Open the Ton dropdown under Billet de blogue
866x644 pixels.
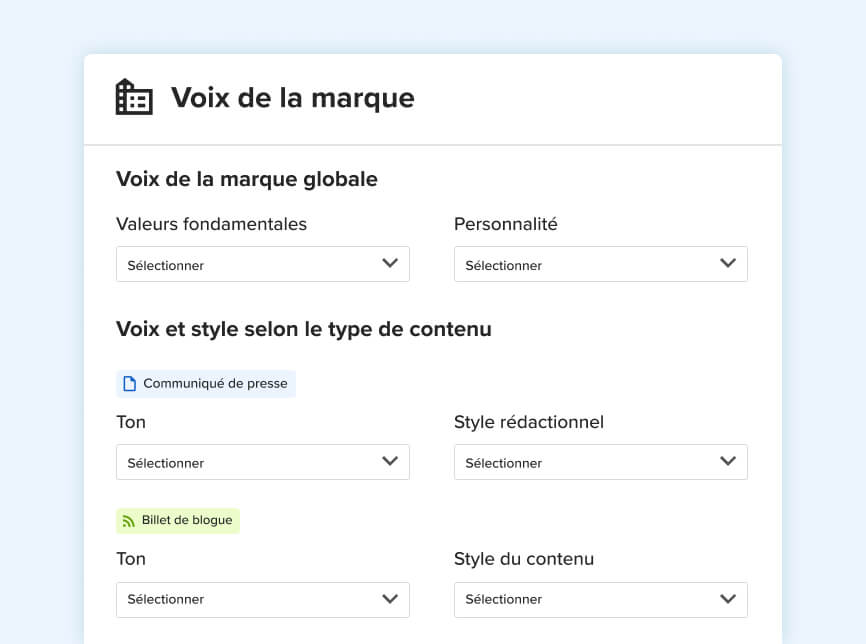click(x=262, y=599)
